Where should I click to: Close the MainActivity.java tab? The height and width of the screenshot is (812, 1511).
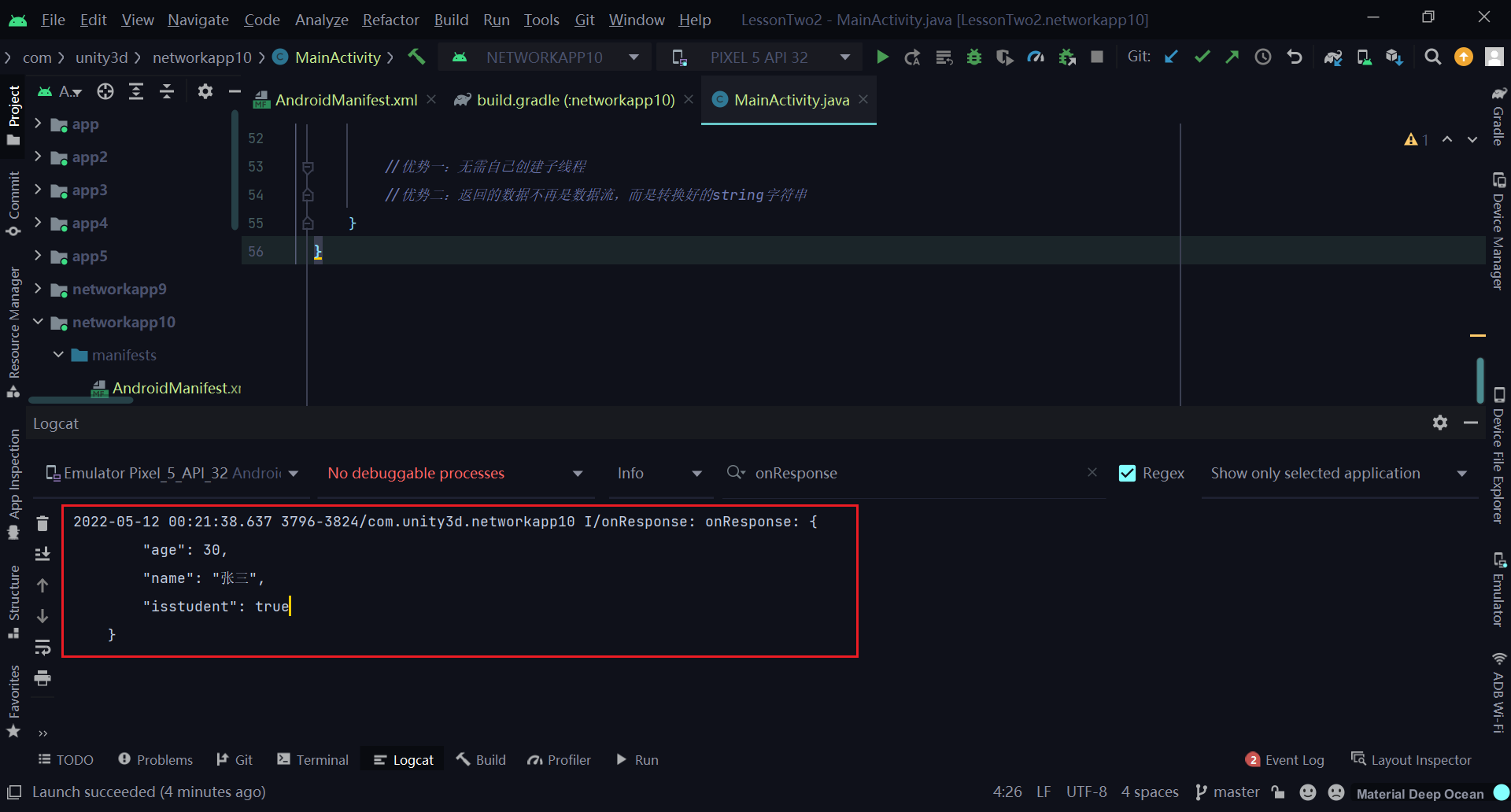[863, 99]
